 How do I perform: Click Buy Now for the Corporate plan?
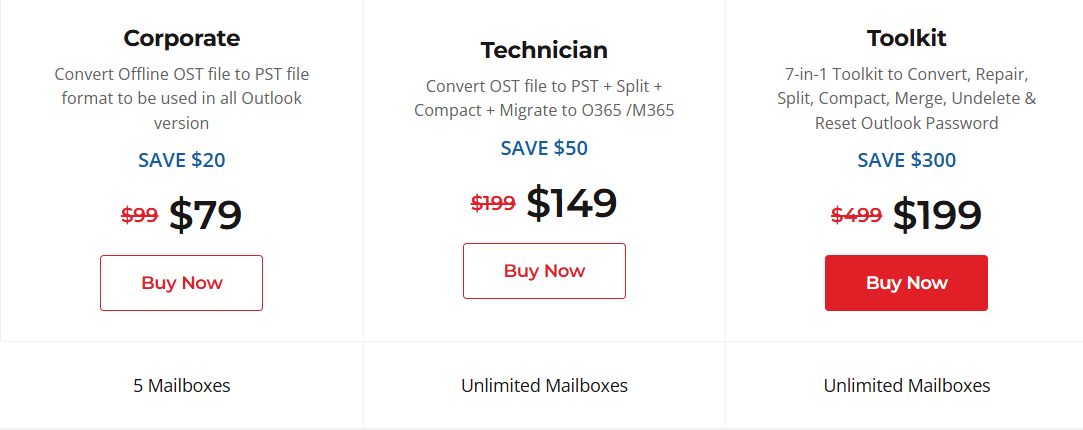pos(181,283)
